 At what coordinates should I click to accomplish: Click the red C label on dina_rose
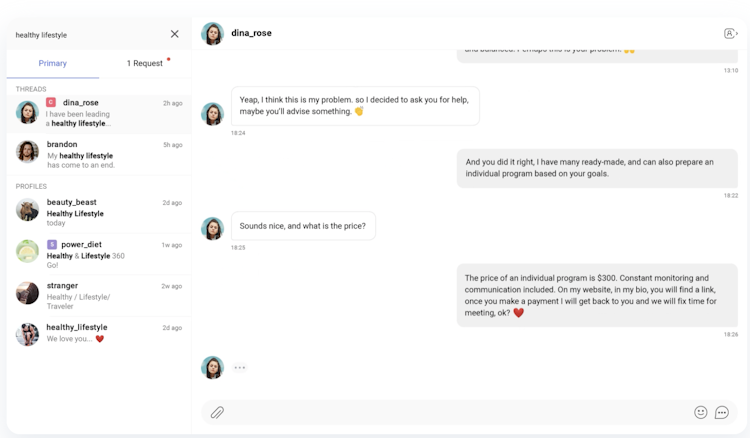coord(51,102)
